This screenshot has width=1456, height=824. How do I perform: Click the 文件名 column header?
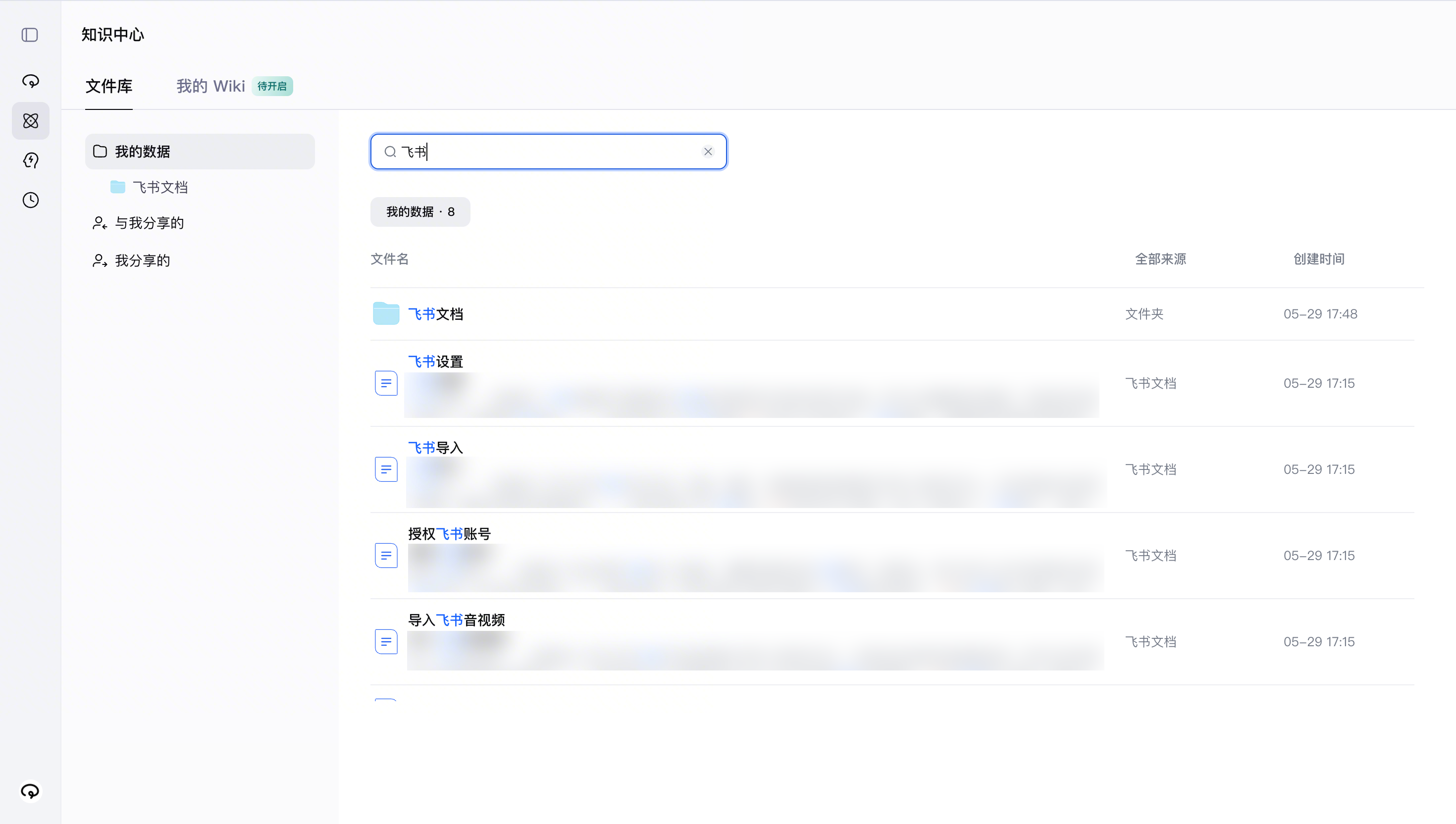click(x=389, y=259)
